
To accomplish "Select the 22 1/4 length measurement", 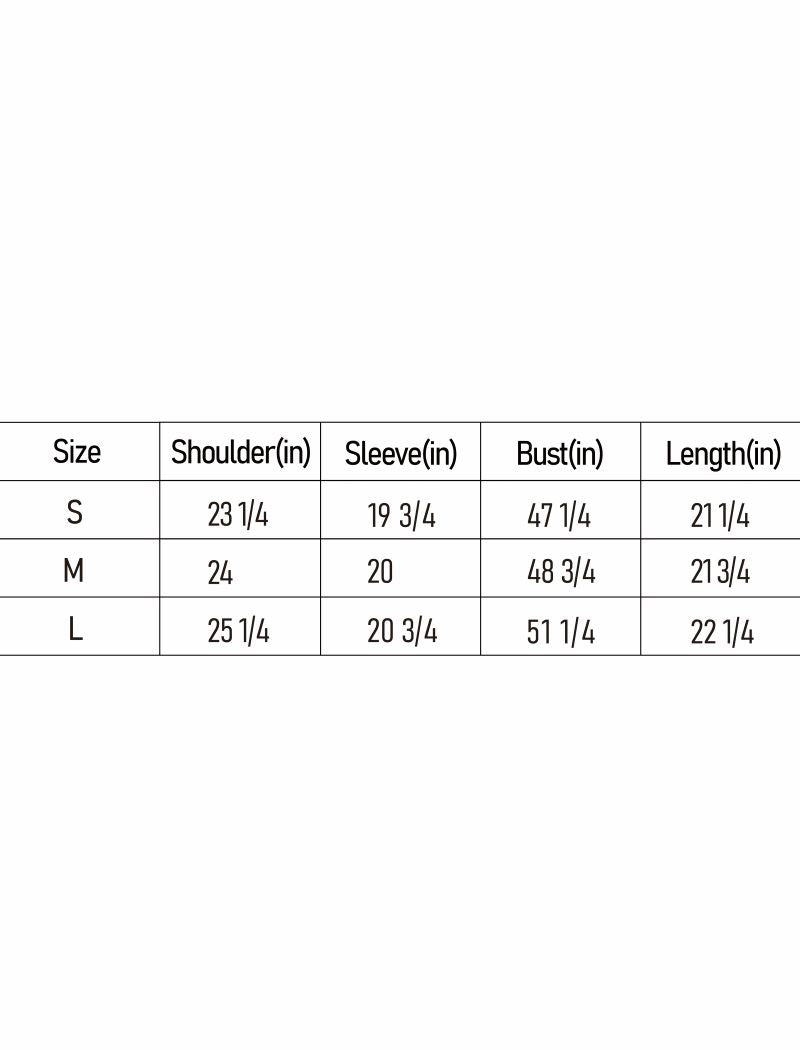I will [722, 632].
